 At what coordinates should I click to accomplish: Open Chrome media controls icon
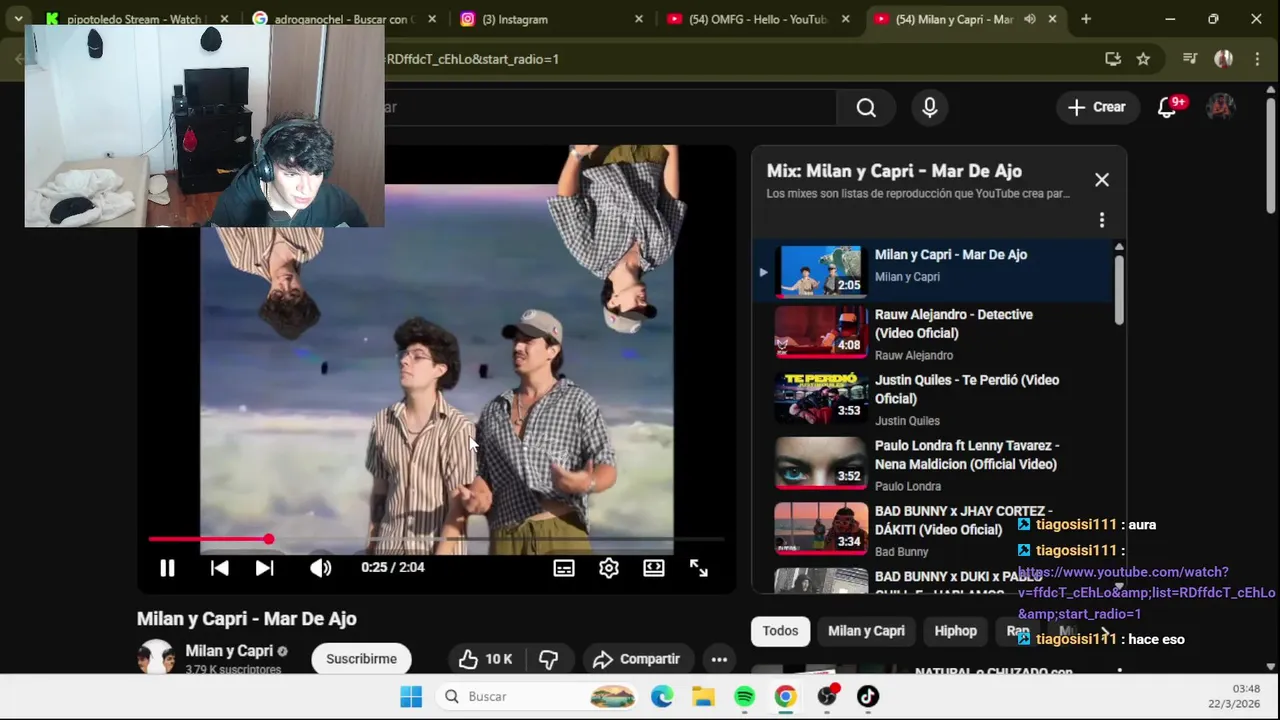[1190, 59]
